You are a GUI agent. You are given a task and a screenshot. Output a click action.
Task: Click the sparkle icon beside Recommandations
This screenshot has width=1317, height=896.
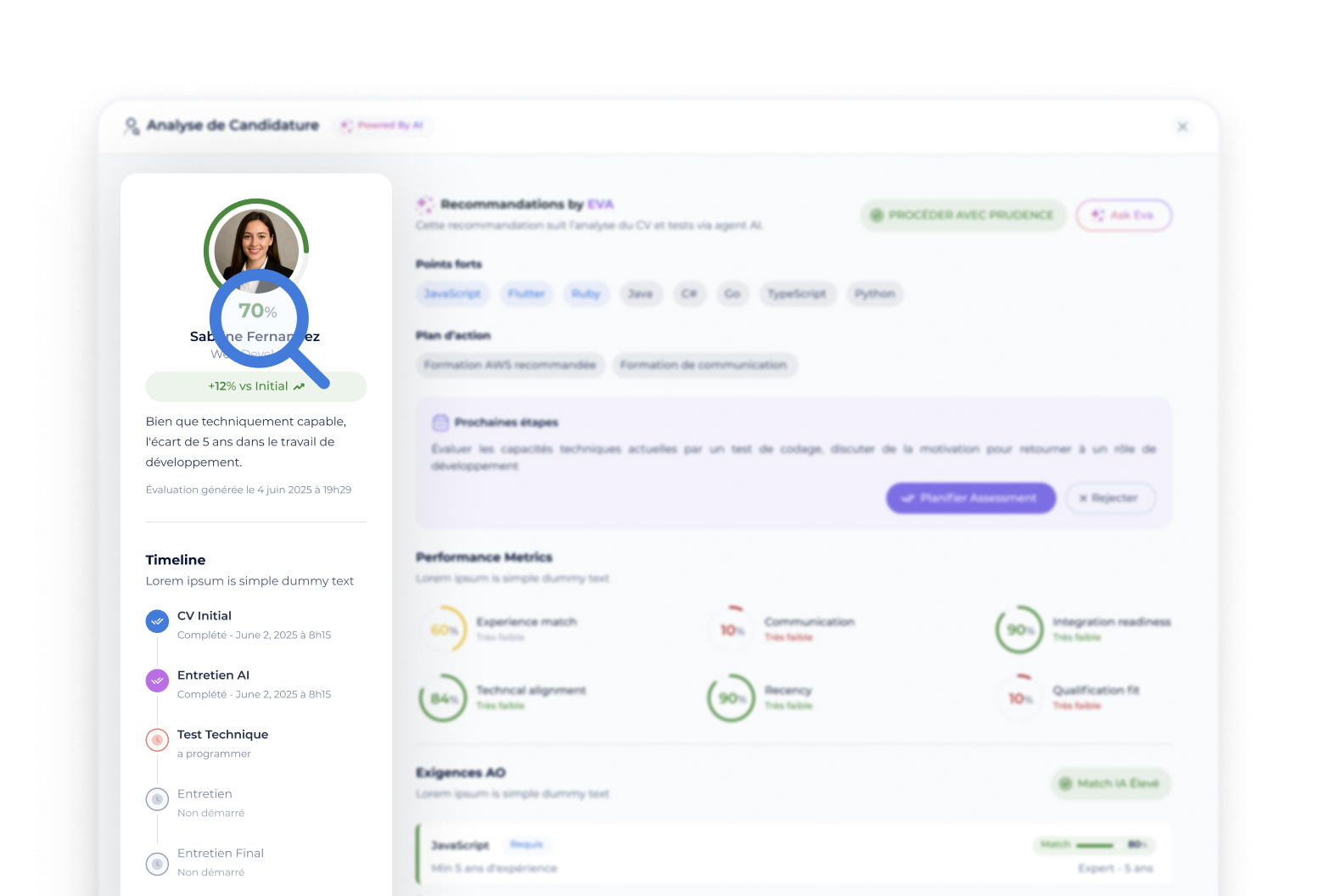coord(425,204)
